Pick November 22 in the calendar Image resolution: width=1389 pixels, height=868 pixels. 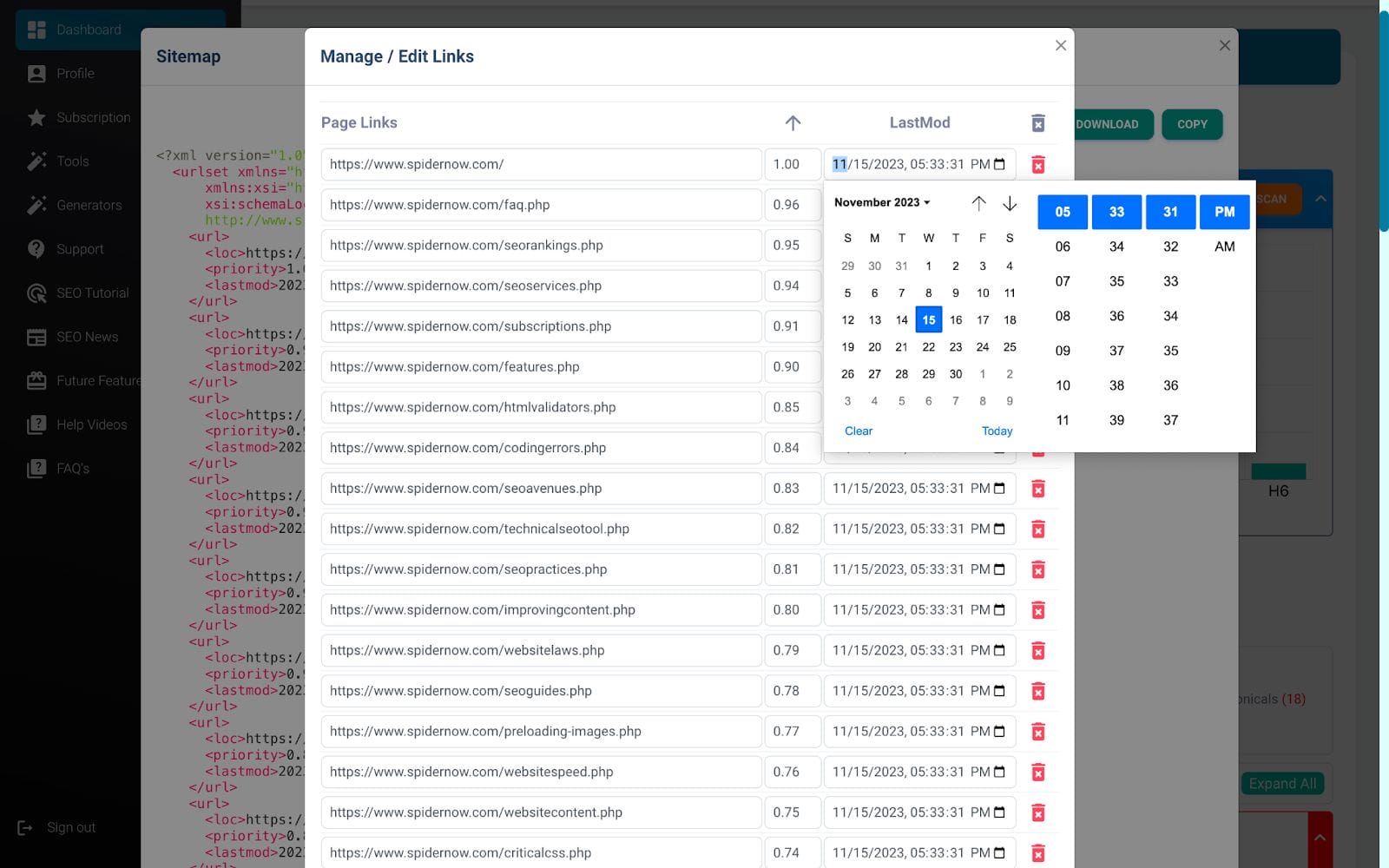[x=928, y=347]
